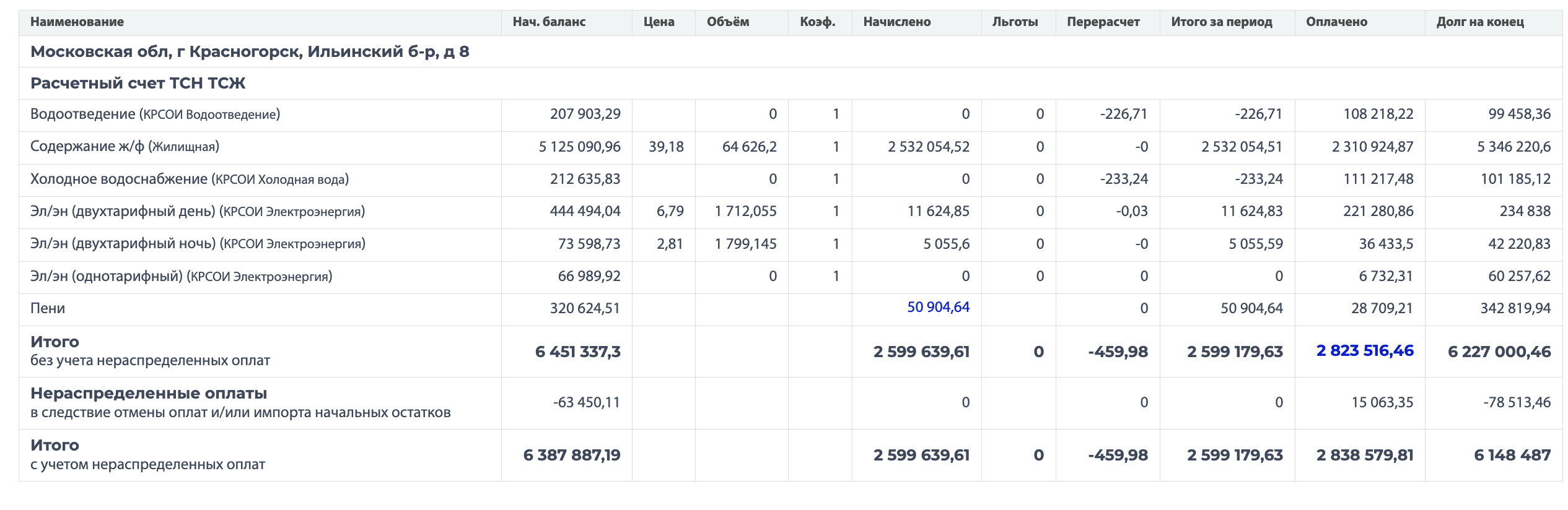Select the Содержание ж/ф row name
Viewport: 1568px width, 510px height.
coord(125,147)
